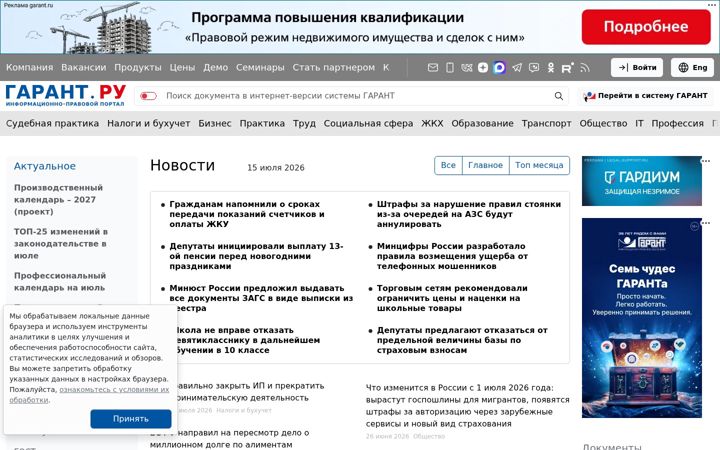
Task: Open ТОП-25 изменений в законодательстве link
Action: click(x=61, y=243)
